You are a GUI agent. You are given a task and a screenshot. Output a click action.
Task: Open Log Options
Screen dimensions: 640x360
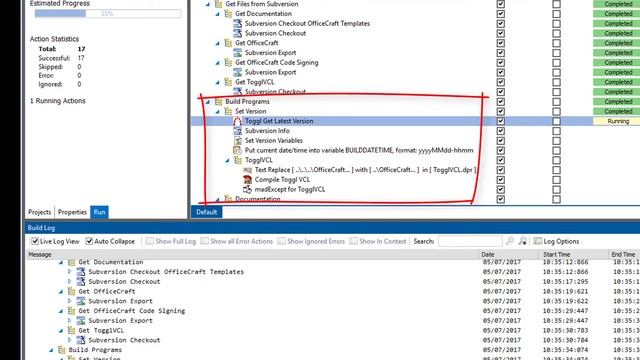[557, 241]
